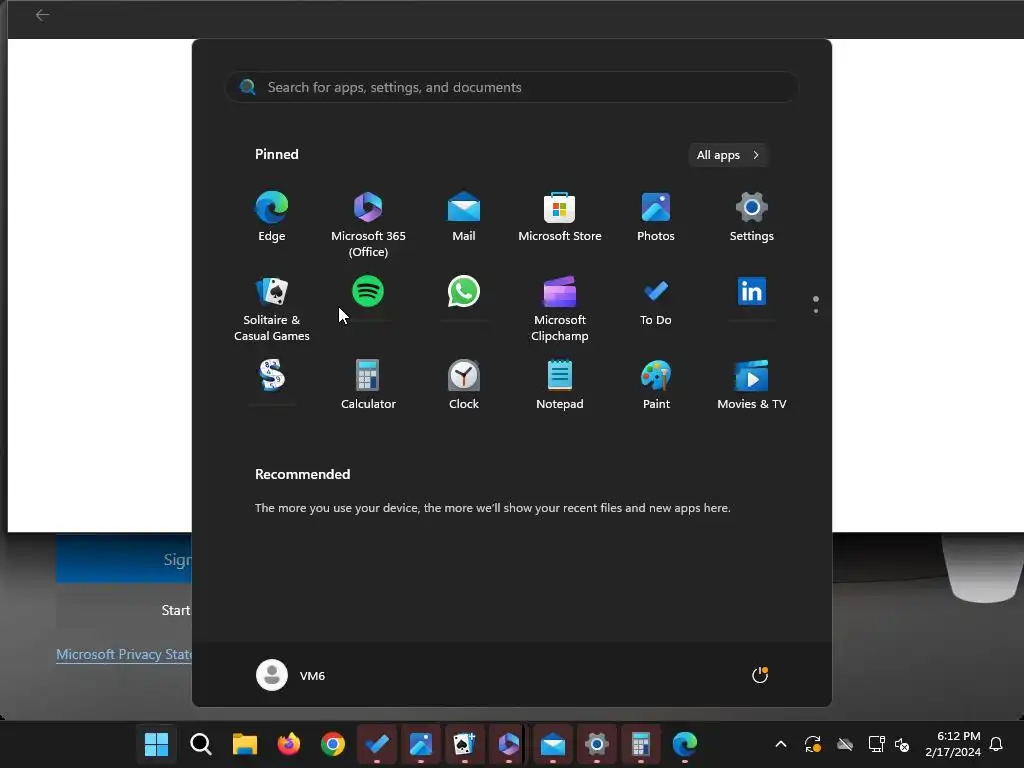
Task: Open Edge from pinned apps
Action: [272, 217]
